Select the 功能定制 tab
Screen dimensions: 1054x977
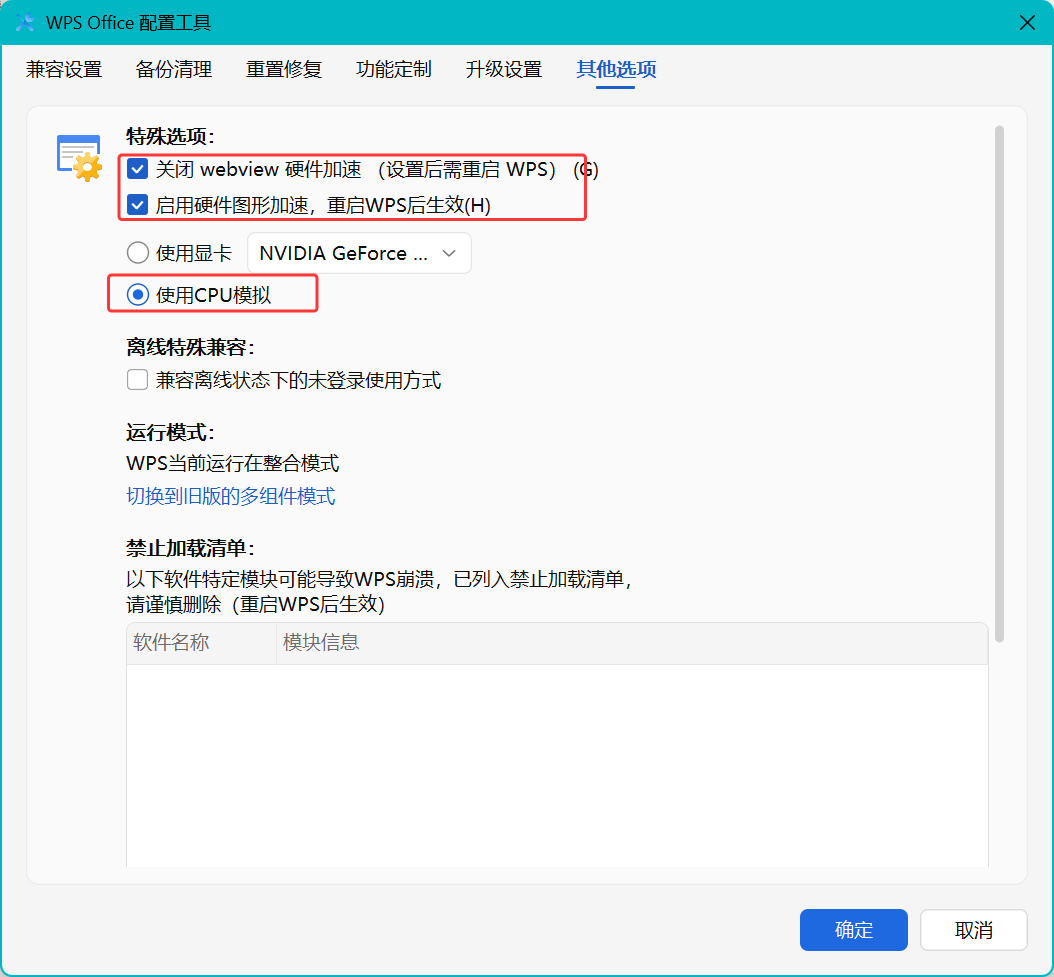pyautogui.click(x=393, y=69)
